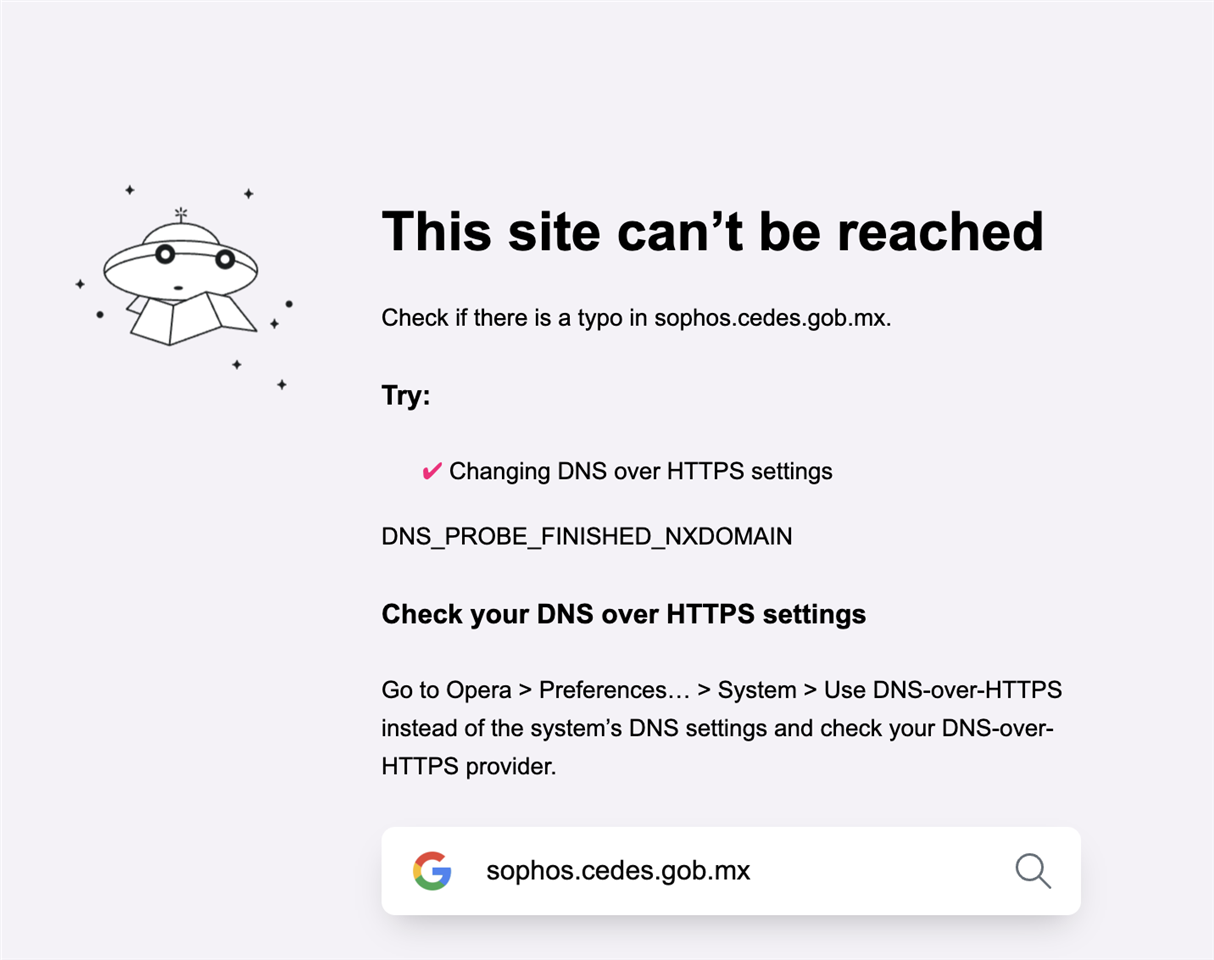
Task: Click the antenna on top of the UFO
Action: coord(180,214)
